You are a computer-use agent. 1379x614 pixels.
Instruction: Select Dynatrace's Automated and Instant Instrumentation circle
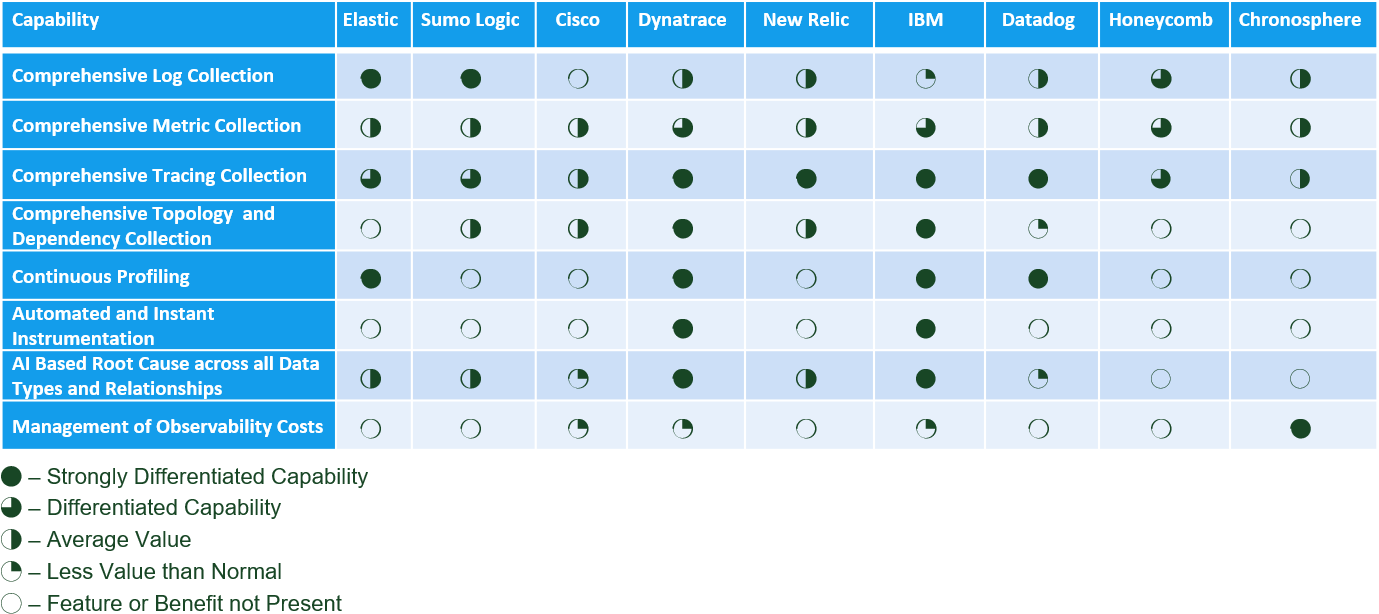[x=683, y=328]
